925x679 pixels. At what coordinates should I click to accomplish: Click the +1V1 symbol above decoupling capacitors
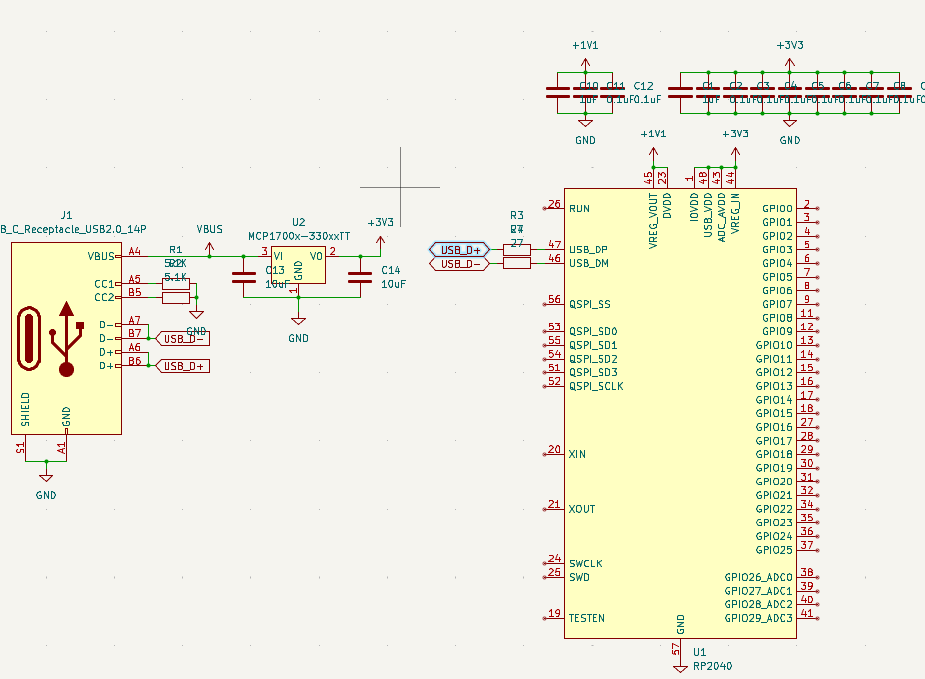click(586, 58)
